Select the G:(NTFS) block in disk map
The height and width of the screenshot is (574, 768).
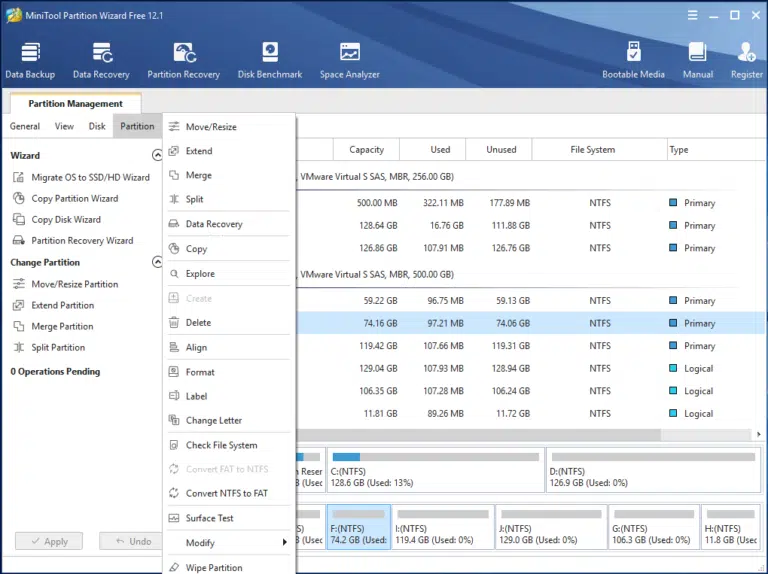(x=653, y=527)
